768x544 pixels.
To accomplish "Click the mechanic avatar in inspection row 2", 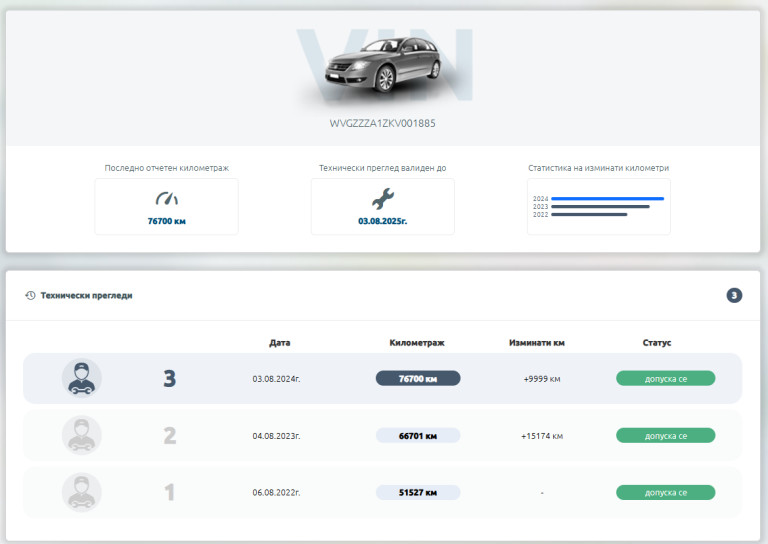I will tap(81, 435).
